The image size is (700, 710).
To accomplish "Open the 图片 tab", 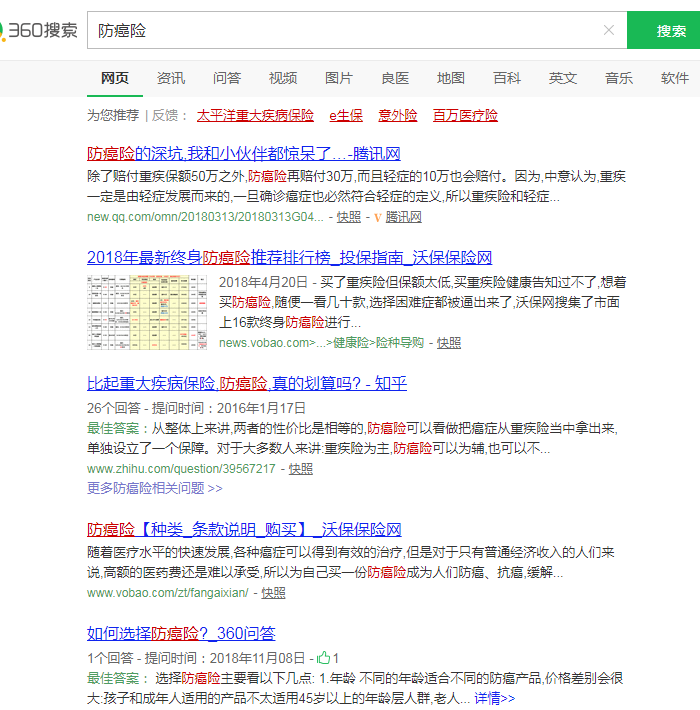I will point(339,78).
